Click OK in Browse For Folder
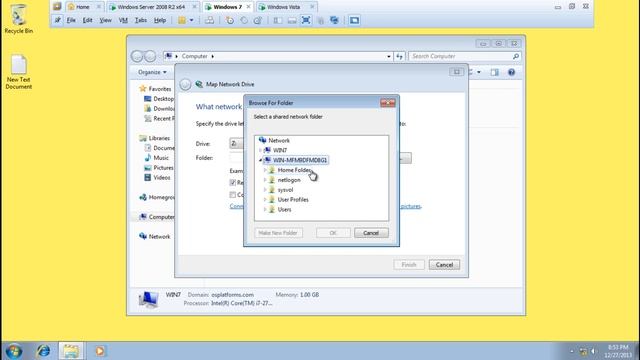 tap(333, 233)
